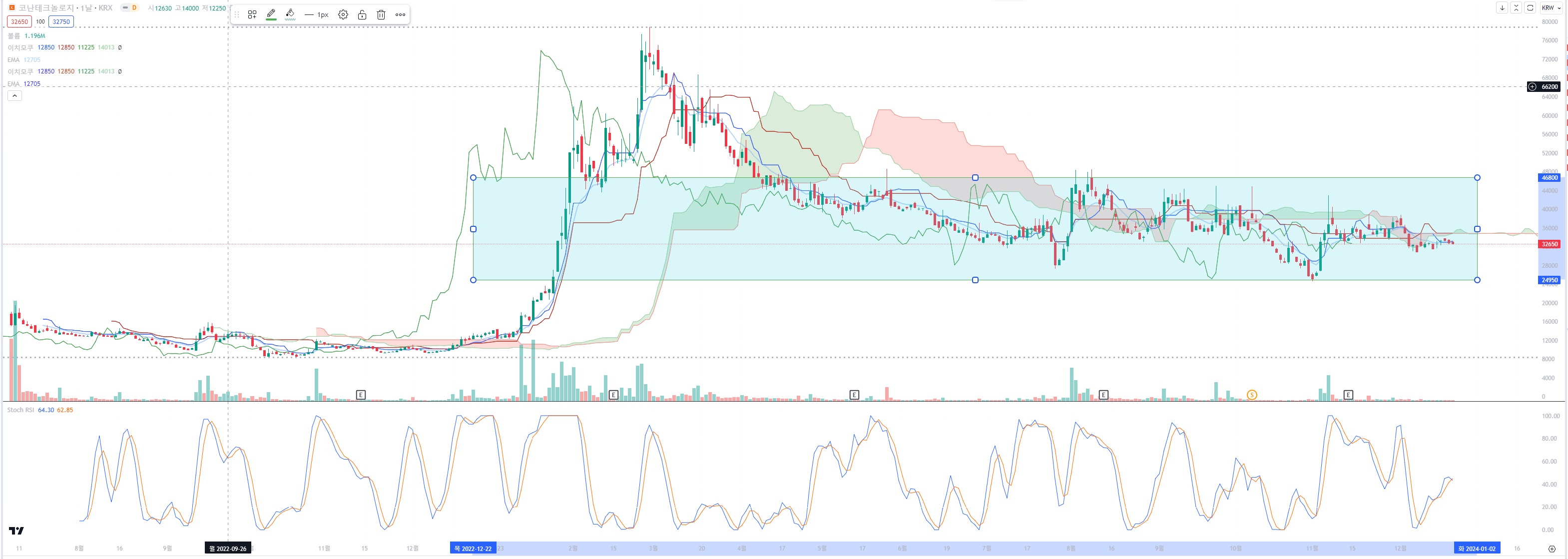Delete drawing with trash icon

pos(381,14)
